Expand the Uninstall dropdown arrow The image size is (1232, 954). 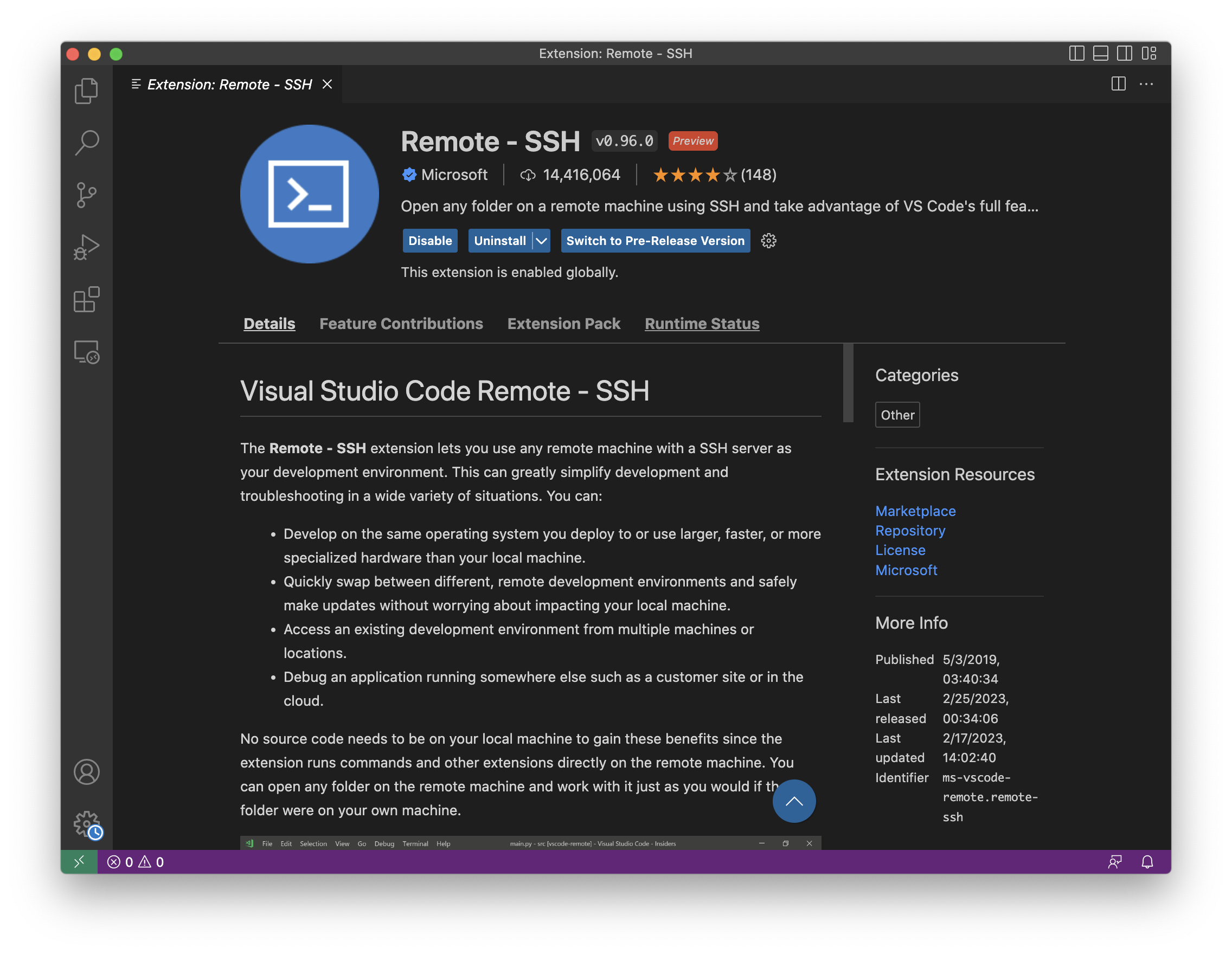click(541, 241)
